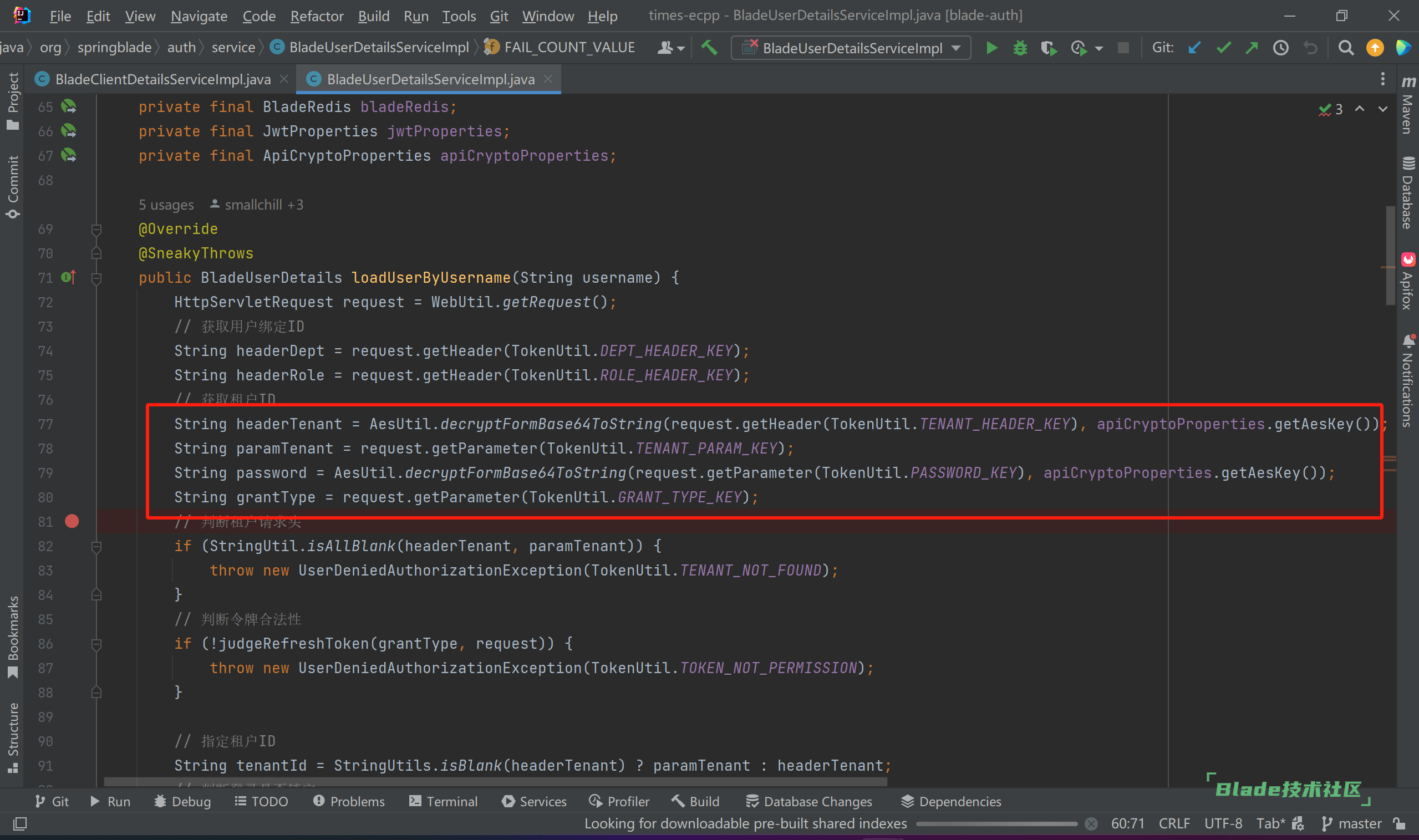Collapse the loadUserByUsername method fold on line 71
Viewport: 1419px width, 840px height.
96,278
